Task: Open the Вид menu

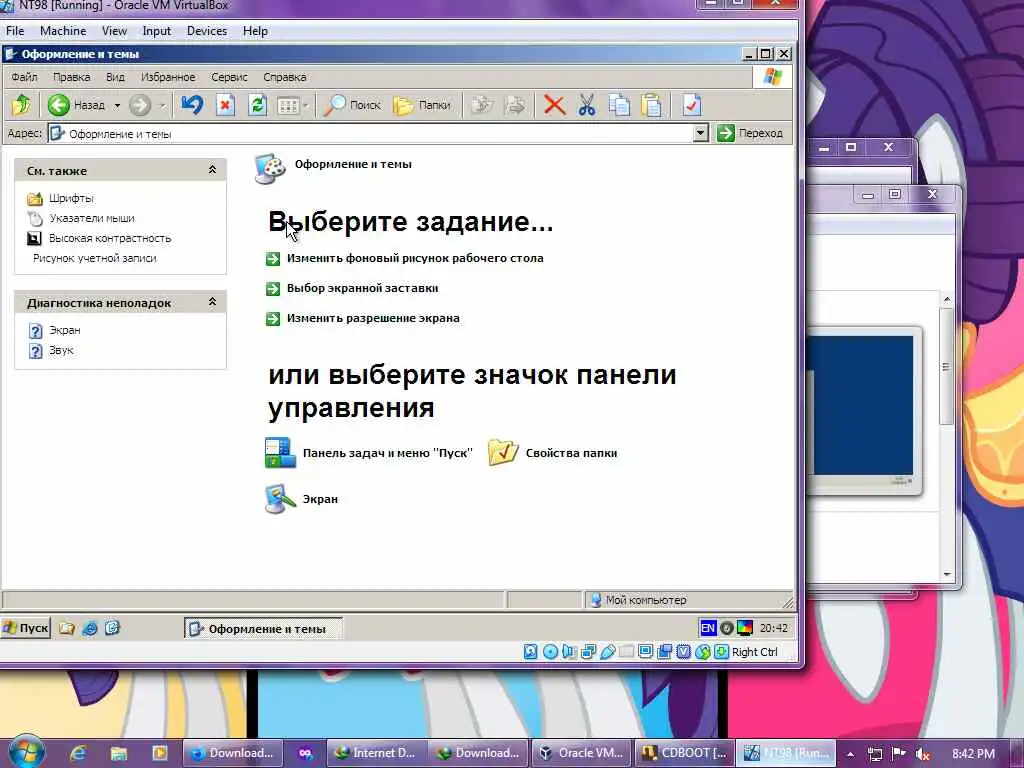Action: click(115, 77)
